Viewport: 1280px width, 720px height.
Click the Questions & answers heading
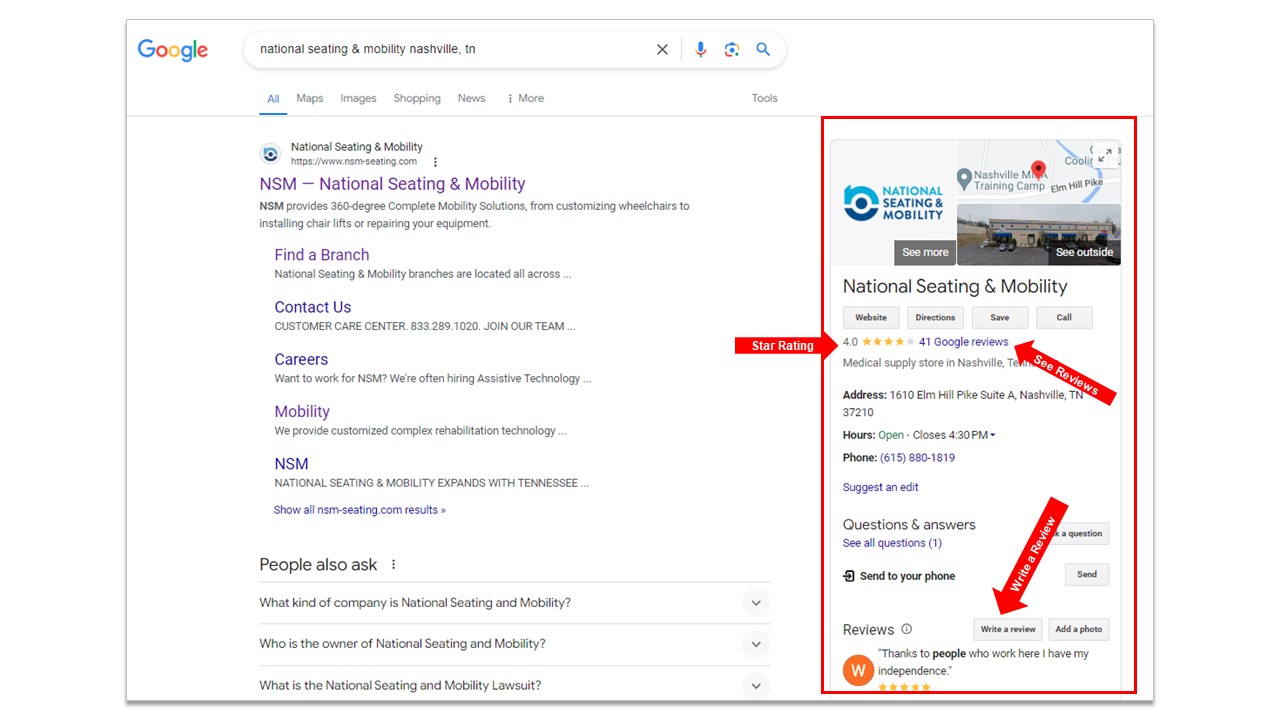click(909, 525)
